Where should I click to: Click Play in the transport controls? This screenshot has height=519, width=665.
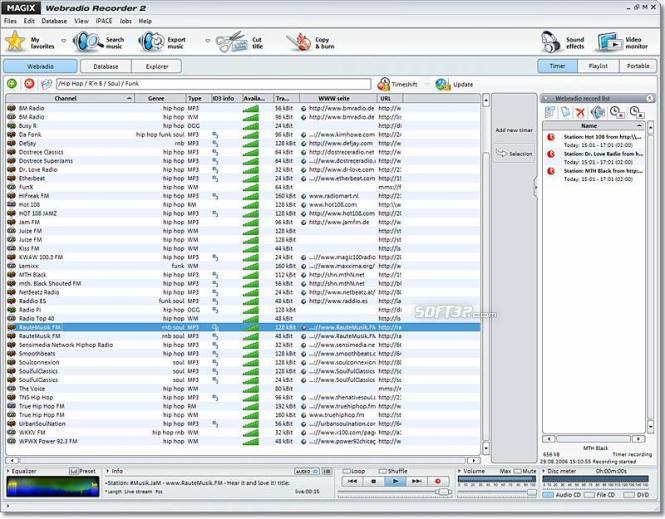(395, 481)
